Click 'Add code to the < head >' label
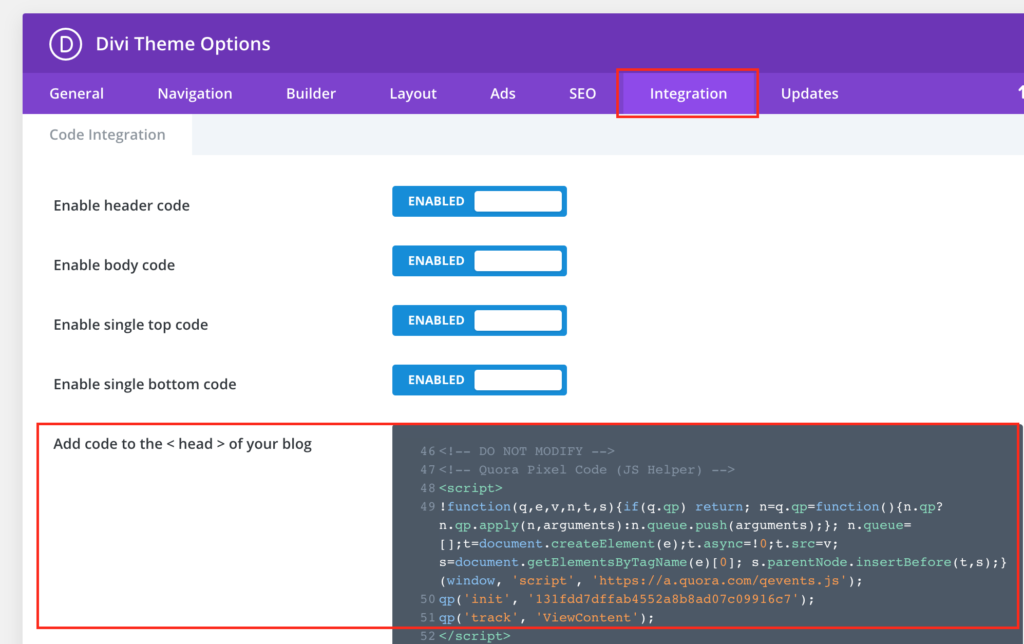 [x=182, y=443]
